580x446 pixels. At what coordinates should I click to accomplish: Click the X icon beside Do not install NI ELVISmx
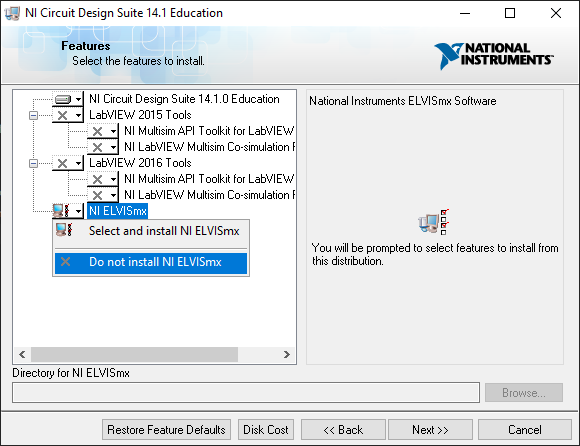tap(65, 262)
